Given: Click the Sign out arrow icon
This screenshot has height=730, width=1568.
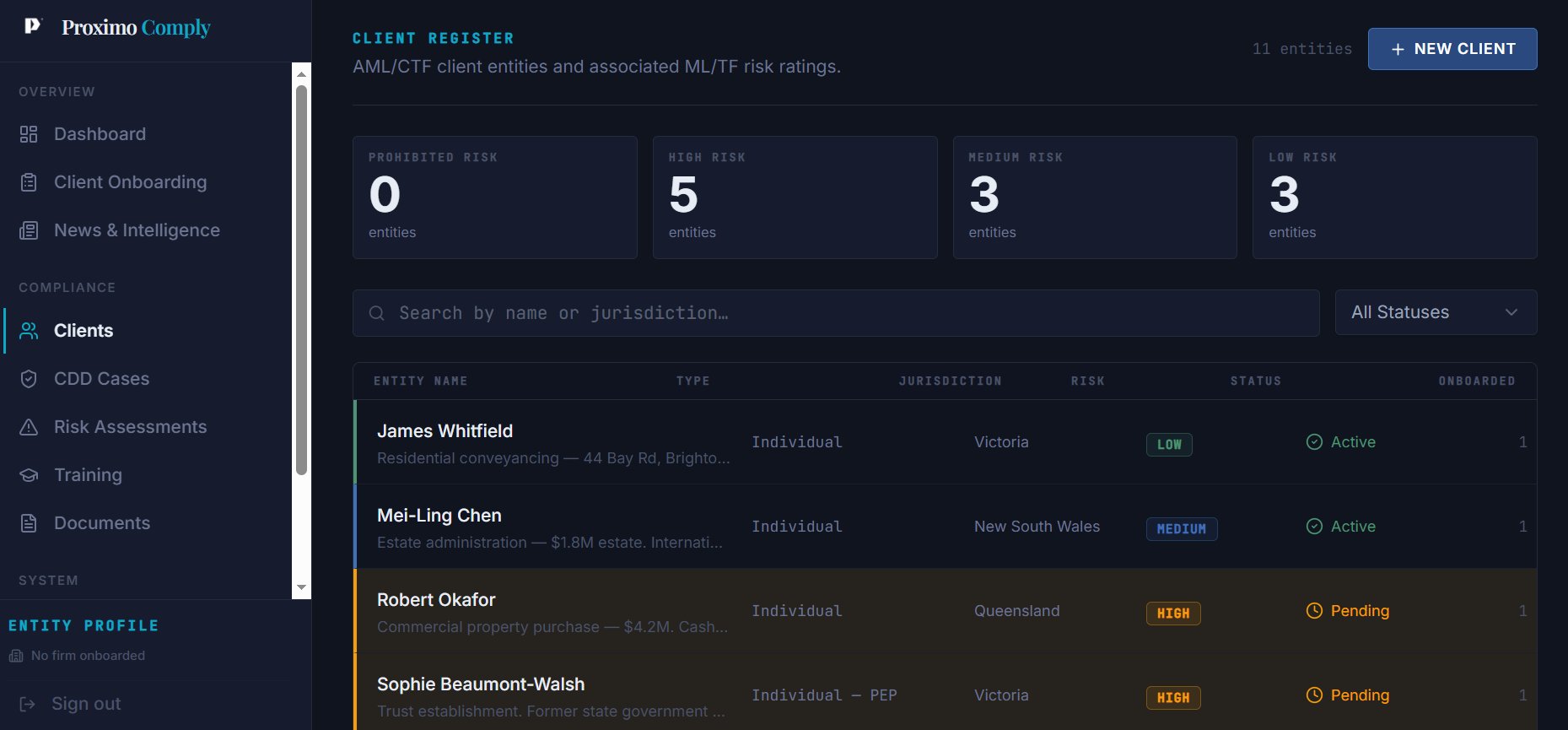Looking at the screenshot, I should click(x=27, y=704).
